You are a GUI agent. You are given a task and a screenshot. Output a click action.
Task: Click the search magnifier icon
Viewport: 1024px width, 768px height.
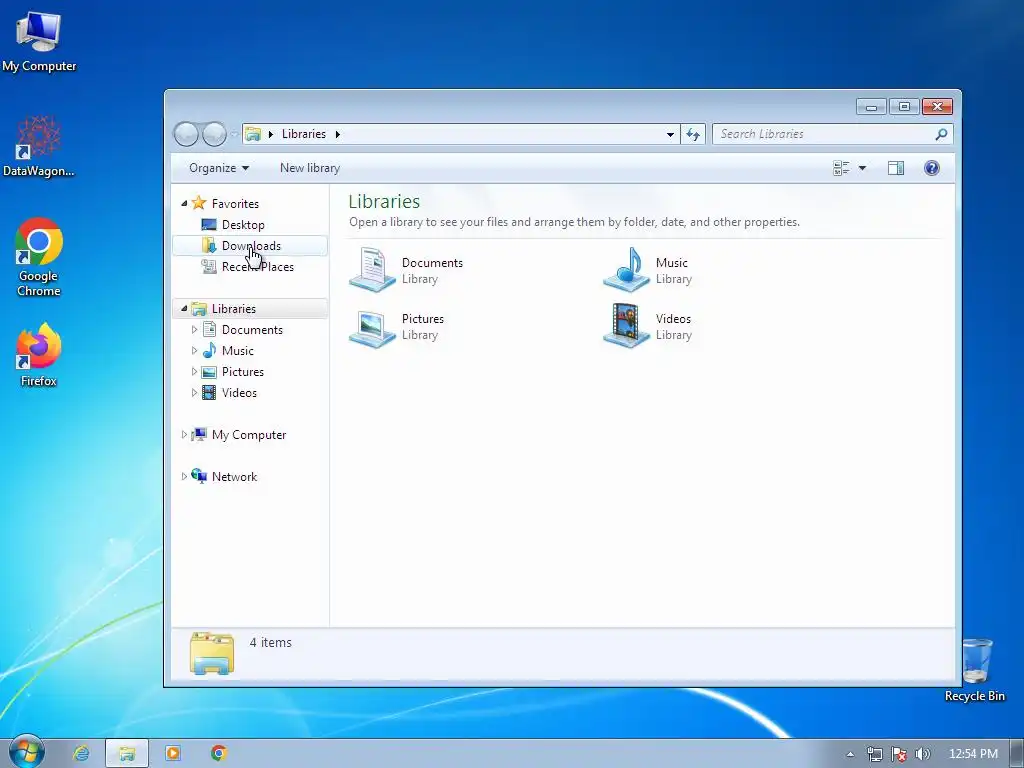(x=941, y=134)
